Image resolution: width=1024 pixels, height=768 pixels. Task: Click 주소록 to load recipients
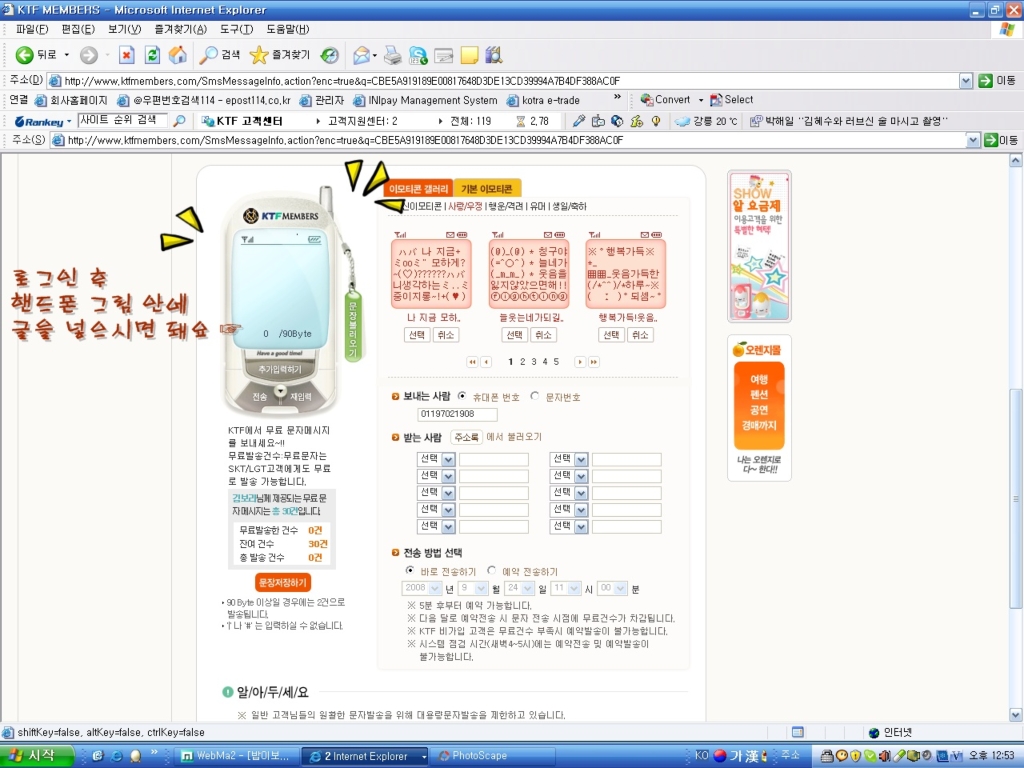[466, 437]
